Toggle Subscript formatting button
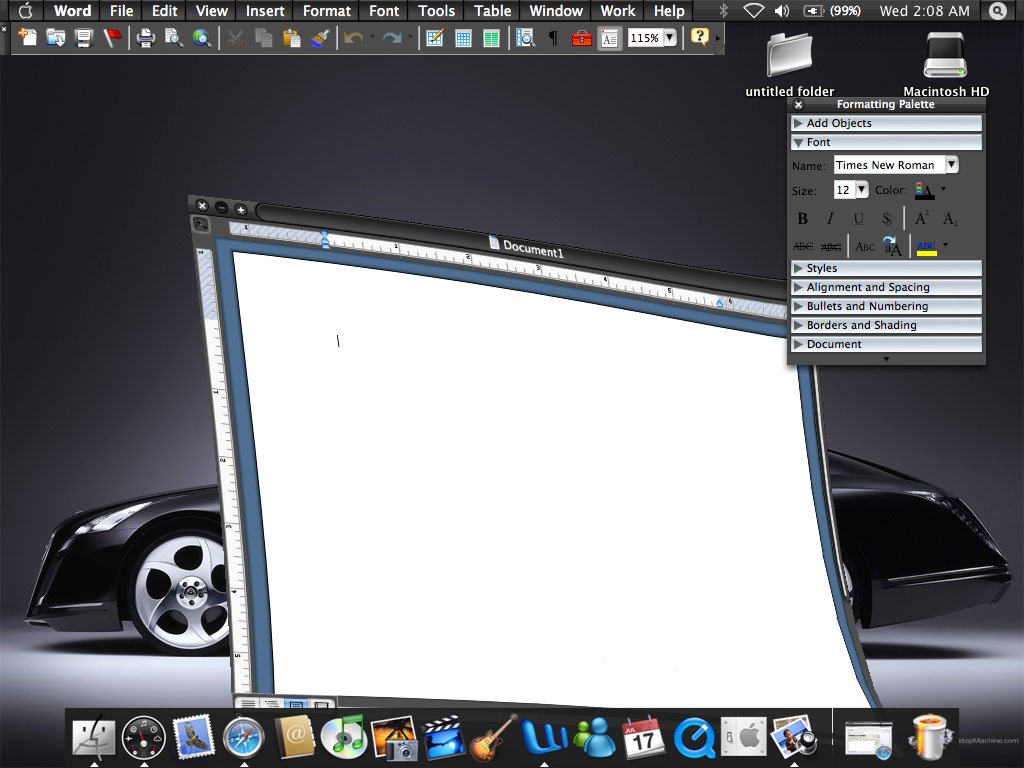 point(950,219)
